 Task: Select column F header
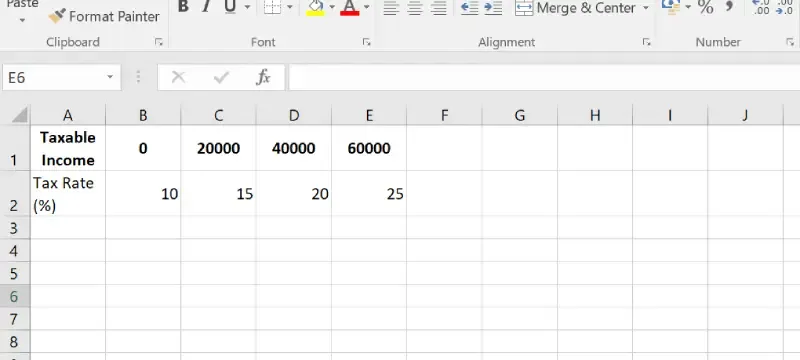coord(444,116)
